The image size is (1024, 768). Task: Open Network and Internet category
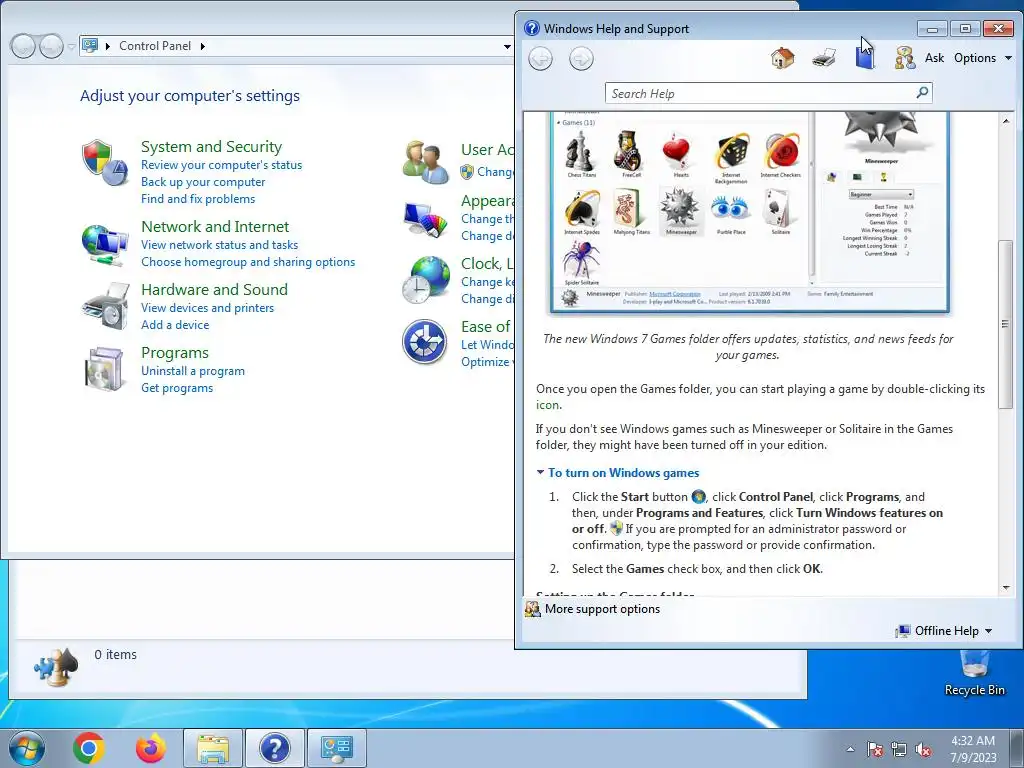(215, 227)
